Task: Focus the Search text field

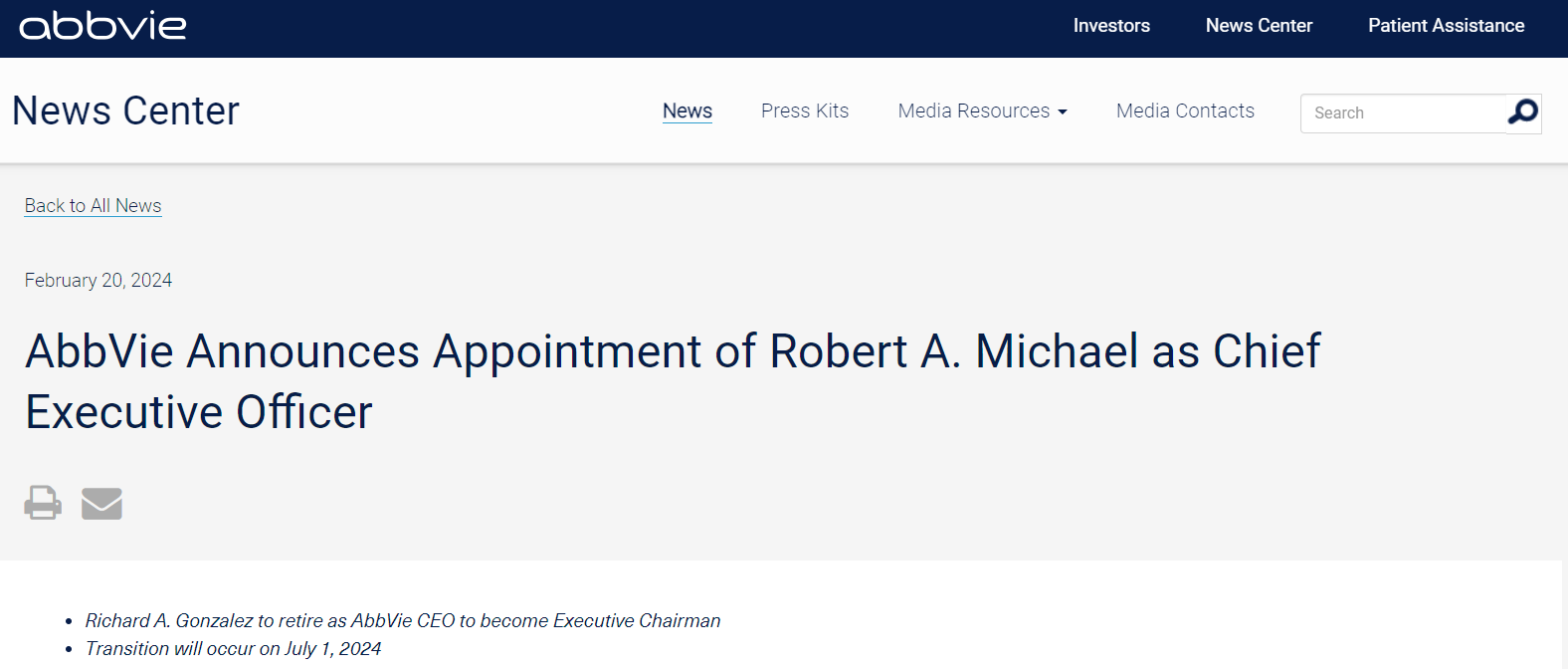Action: 1403,113
